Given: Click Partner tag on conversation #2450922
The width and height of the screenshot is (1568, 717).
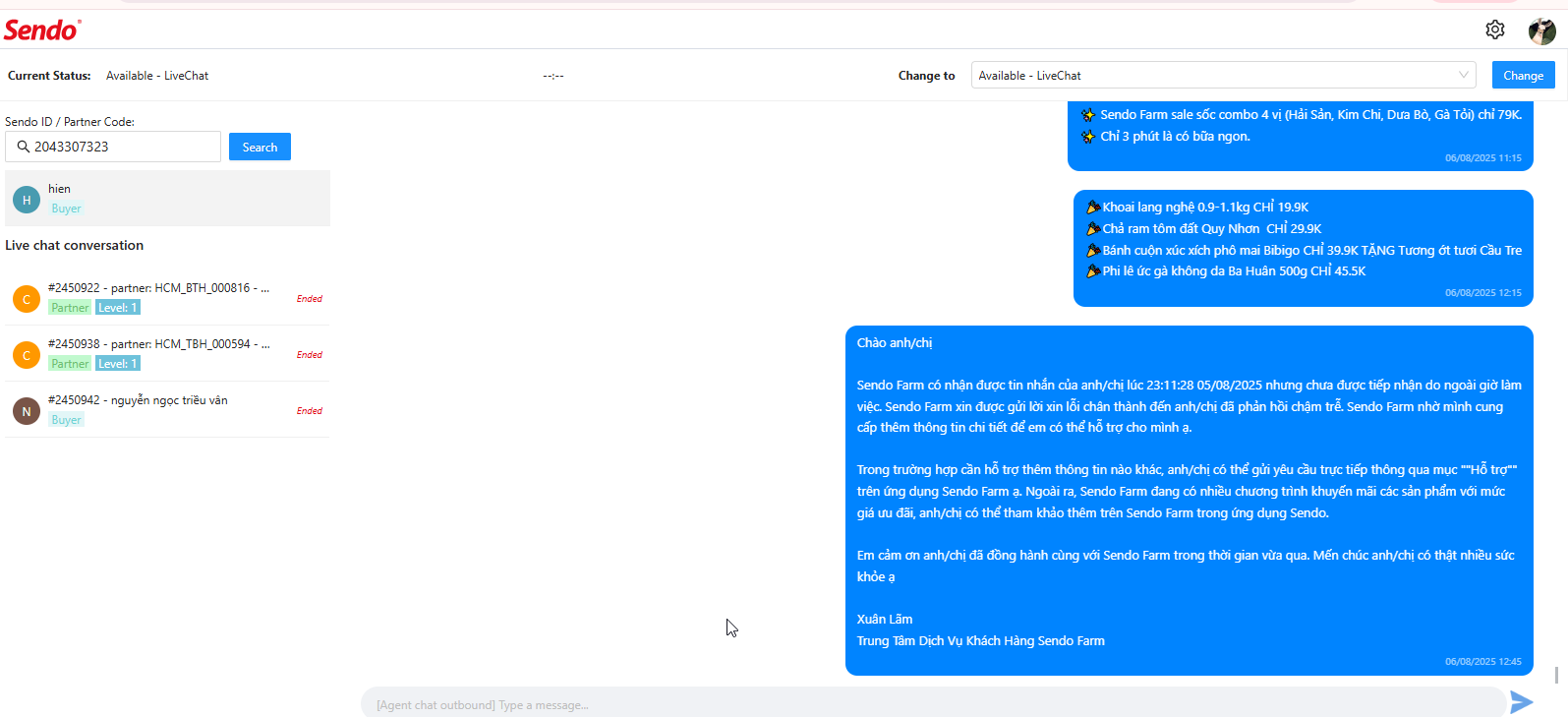Looking at the screenshot, I should [70, 308].
